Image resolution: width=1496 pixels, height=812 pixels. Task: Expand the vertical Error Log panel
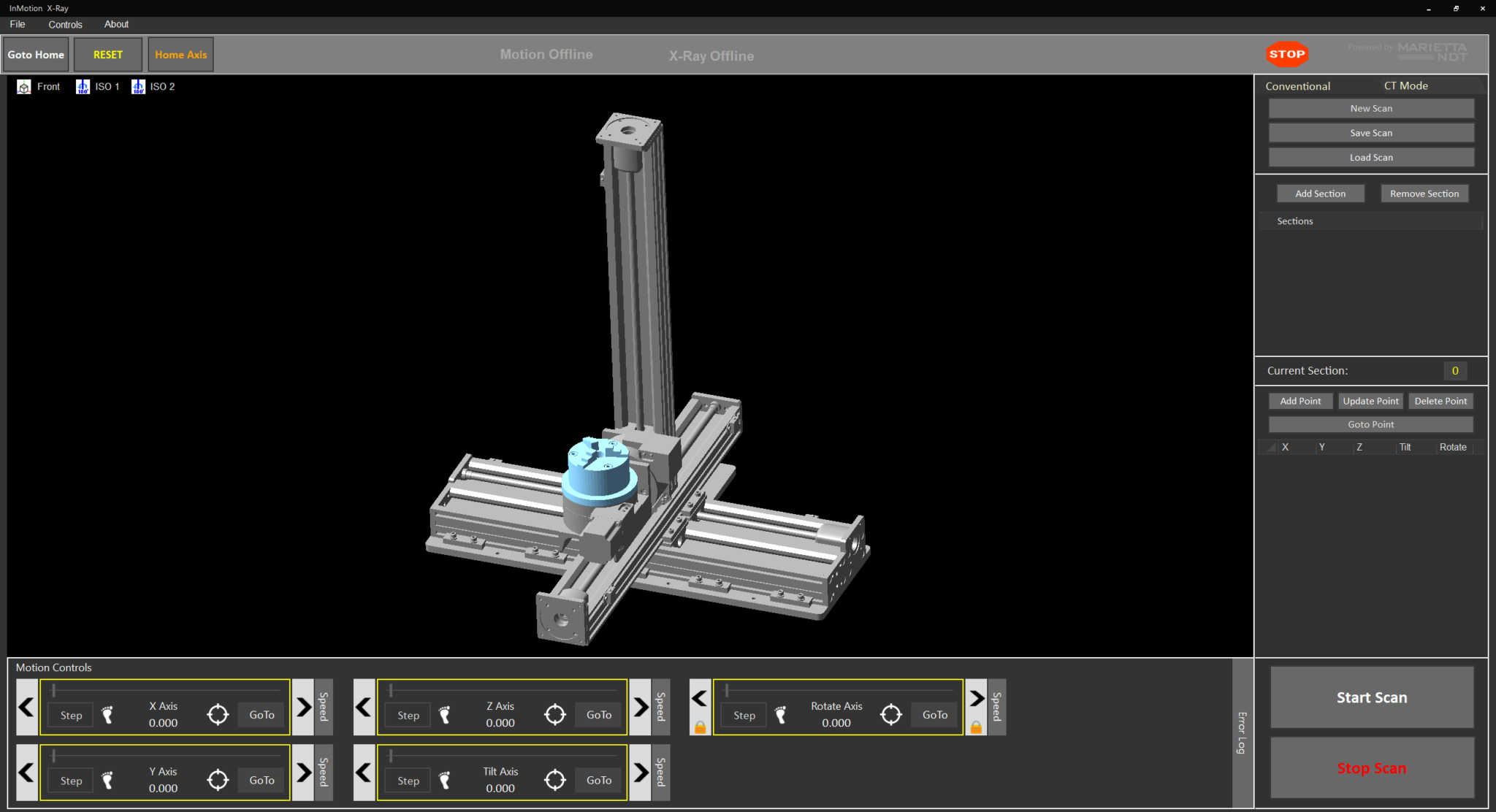click(1242, 732)
